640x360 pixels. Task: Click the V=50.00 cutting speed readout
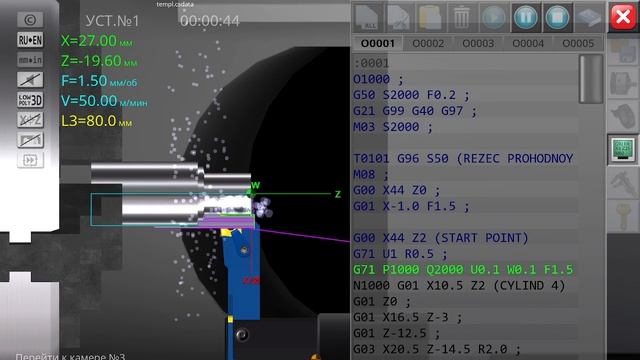coord(104,101)
